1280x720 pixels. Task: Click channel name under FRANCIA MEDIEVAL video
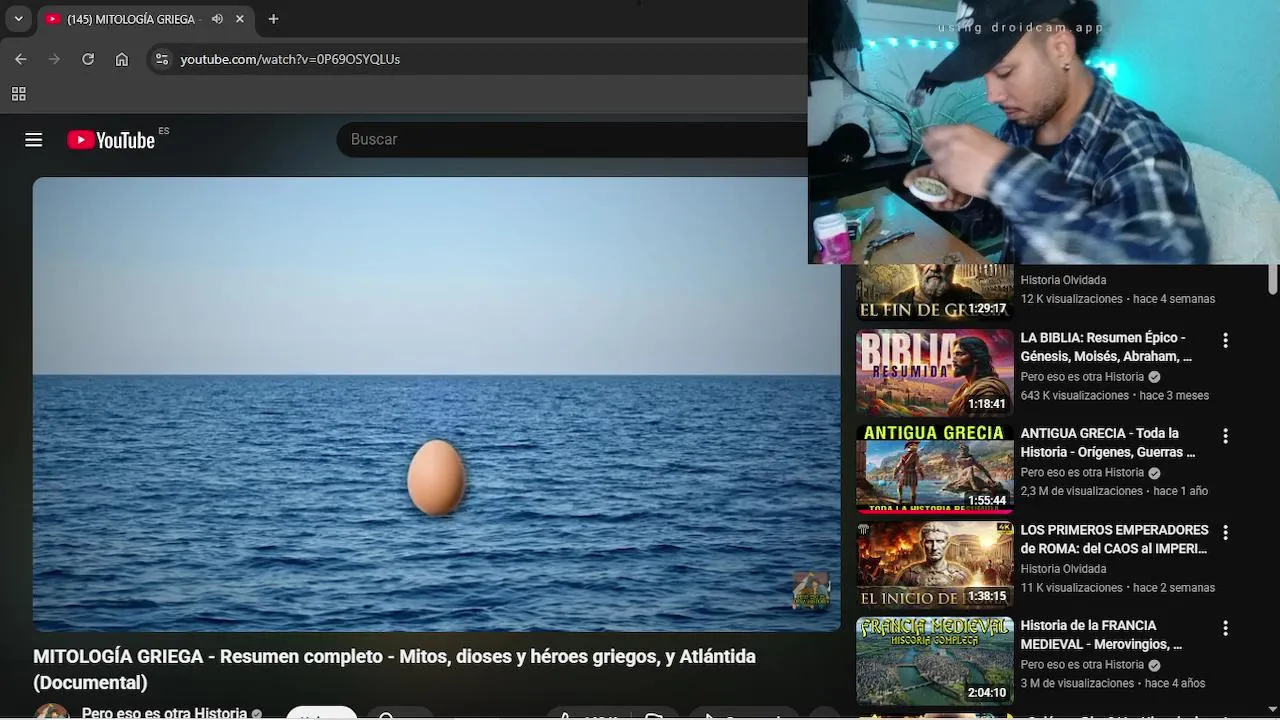[x=1082, y=665]
